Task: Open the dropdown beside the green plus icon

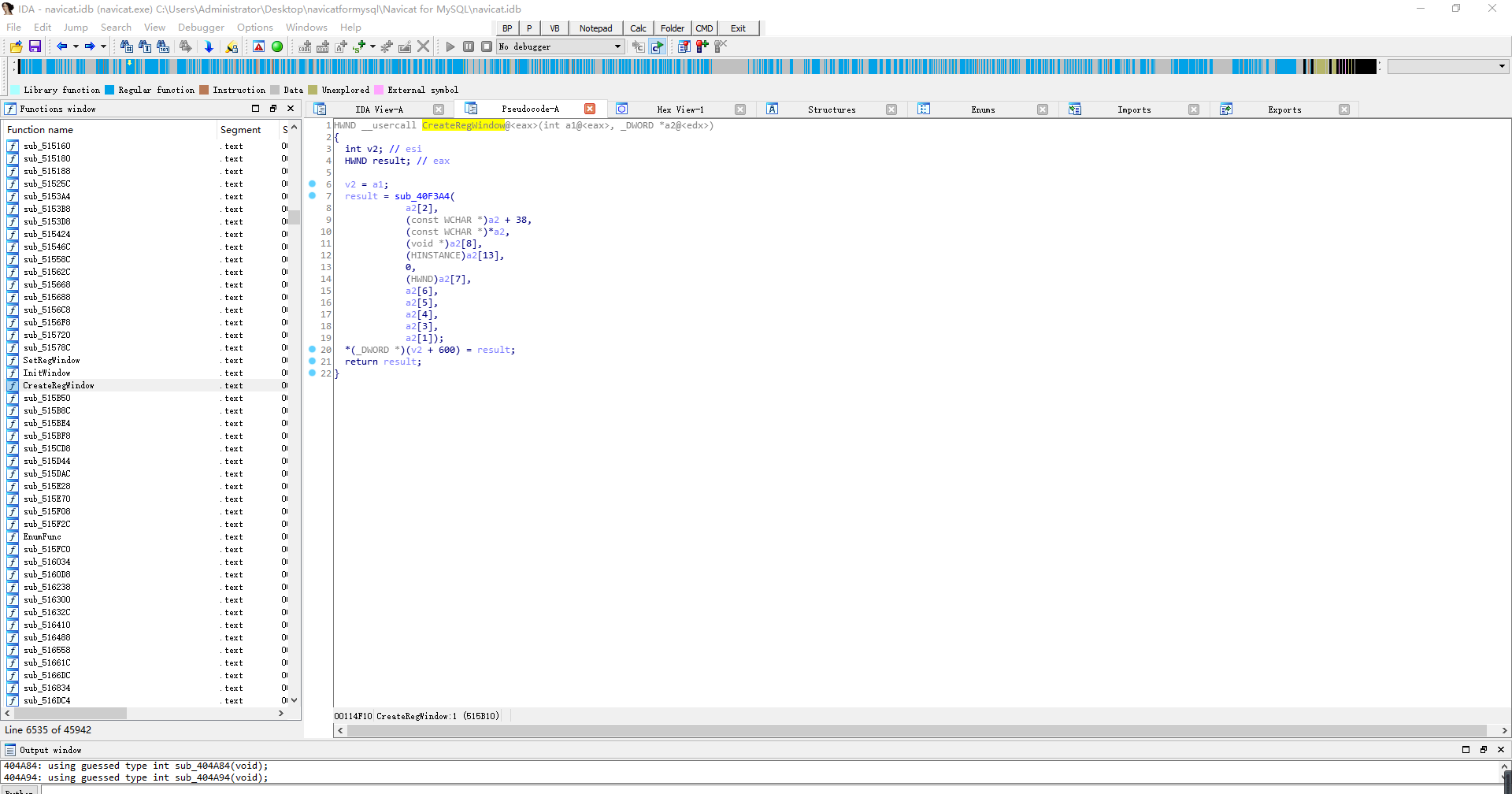Action: point(372,46)
